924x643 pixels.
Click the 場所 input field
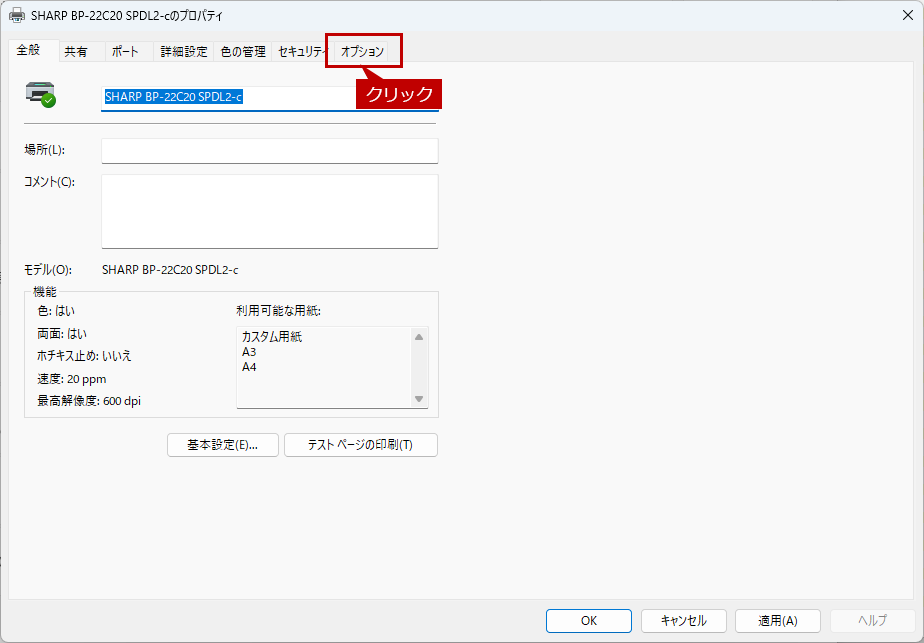269,150
